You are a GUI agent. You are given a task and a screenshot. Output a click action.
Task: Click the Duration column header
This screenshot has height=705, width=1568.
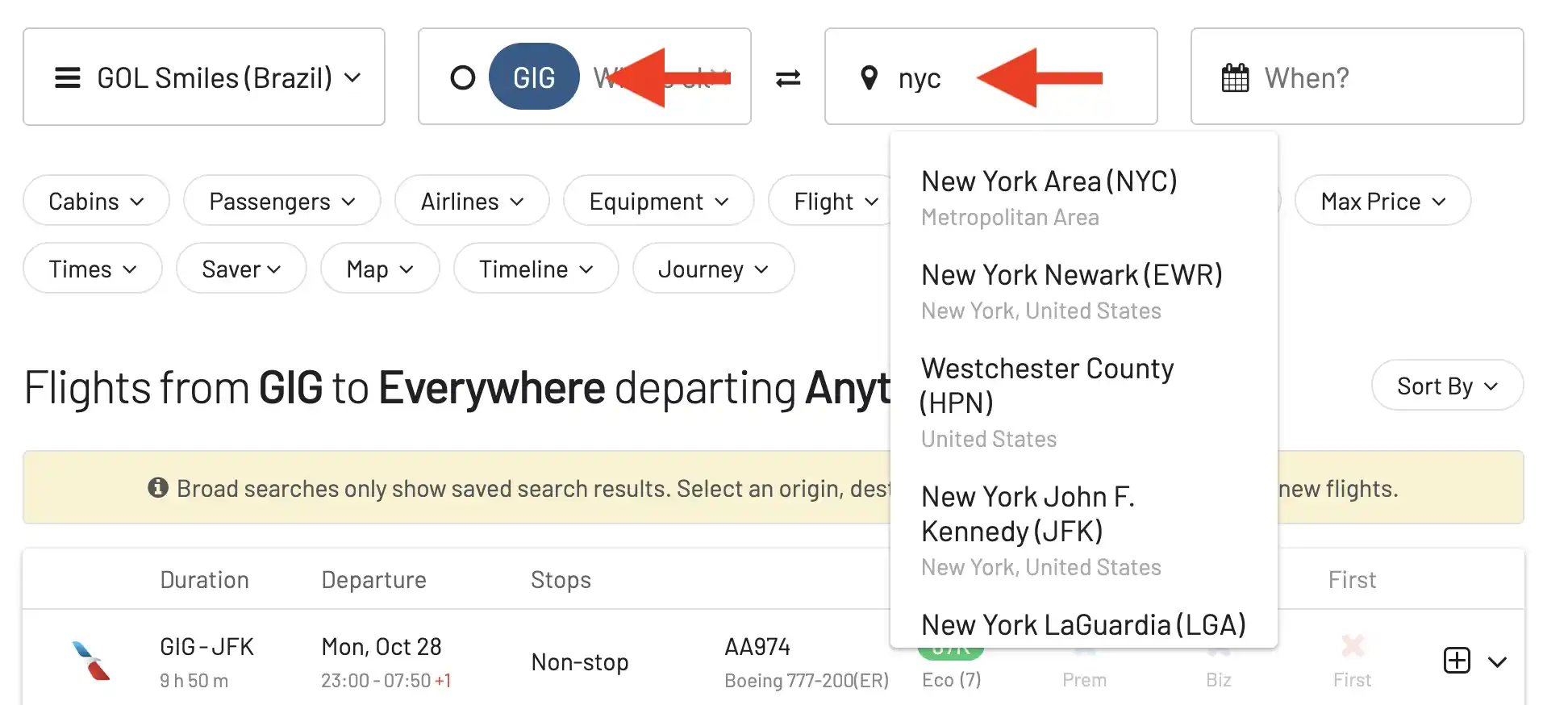tap(204, 580)
